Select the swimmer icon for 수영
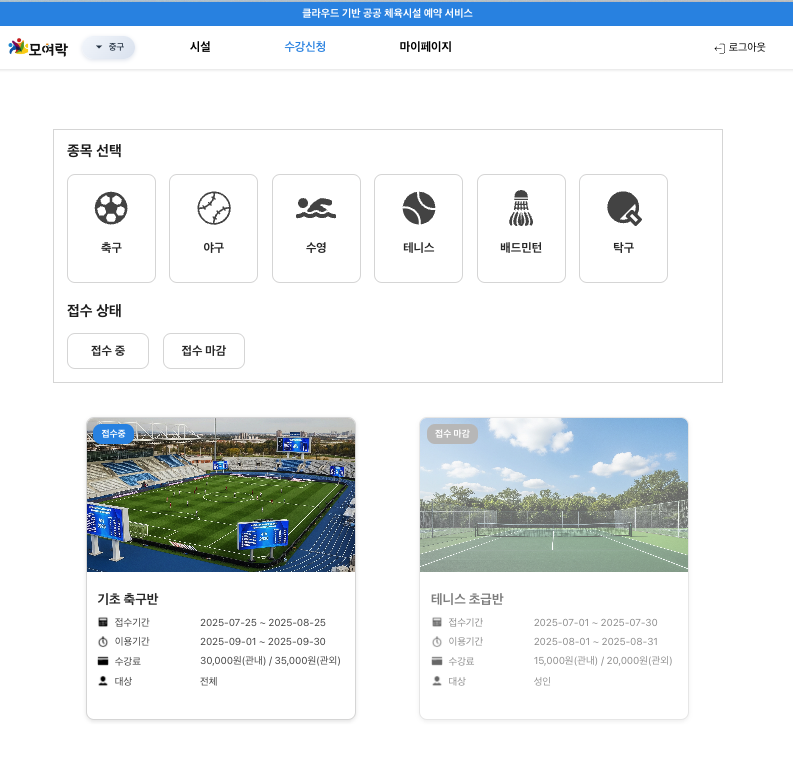 coord(316,208)
